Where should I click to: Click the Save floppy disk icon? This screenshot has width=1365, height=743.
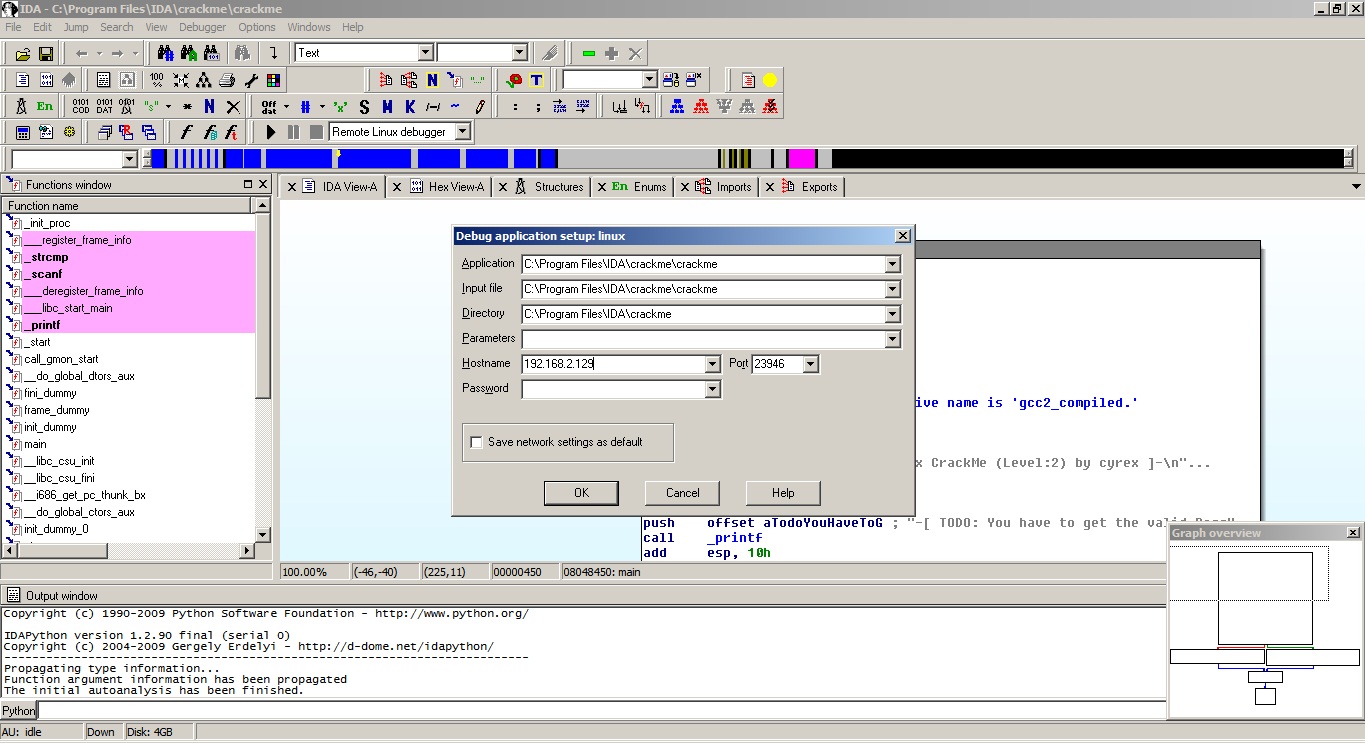click(46, 53)
